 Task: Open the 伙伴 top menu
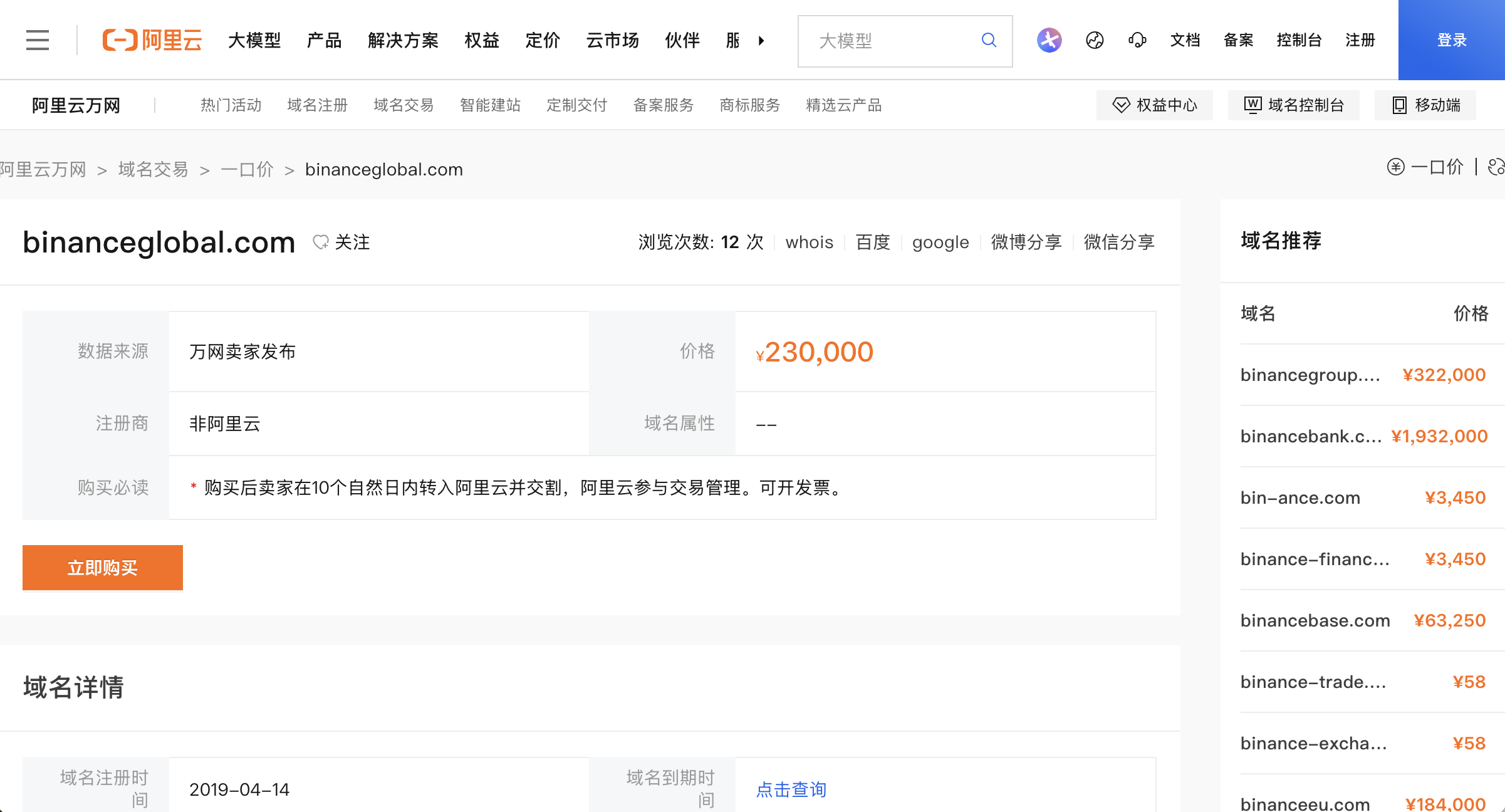682,40
